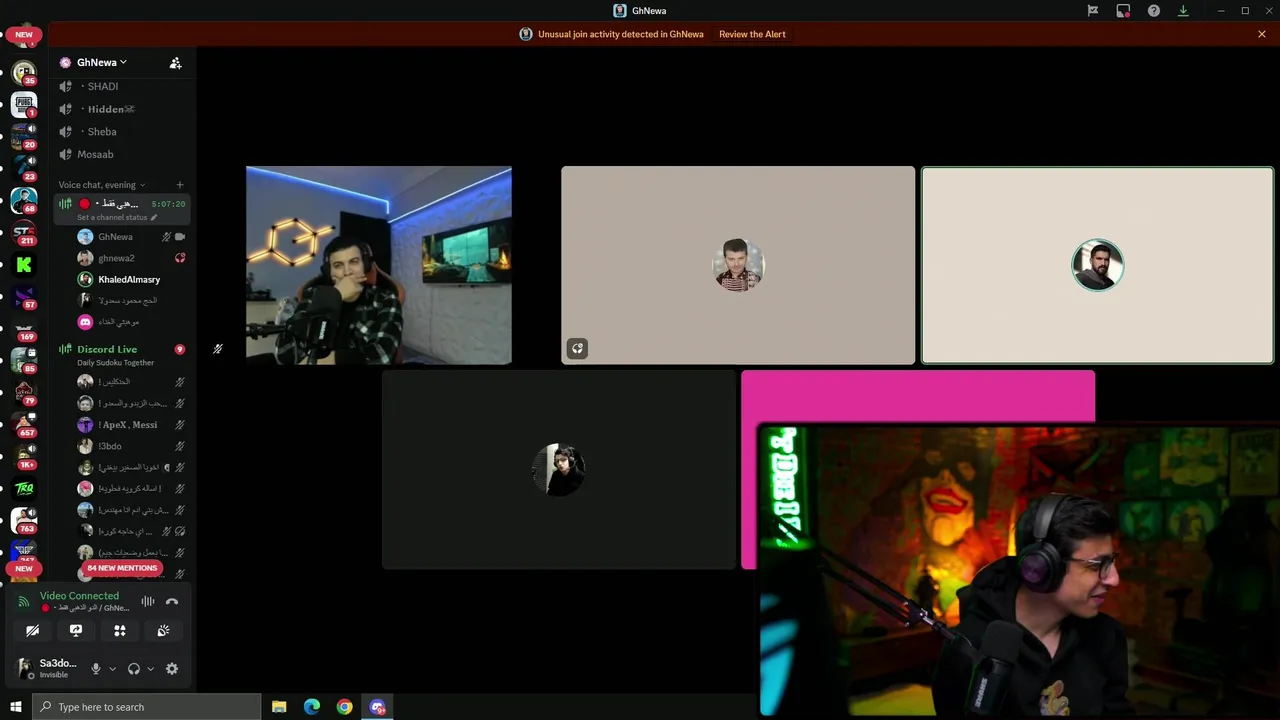Select user KhaledAlmasry in voice list
The height and width of the screenshot is (720, 1280).
tap(130, 279)
